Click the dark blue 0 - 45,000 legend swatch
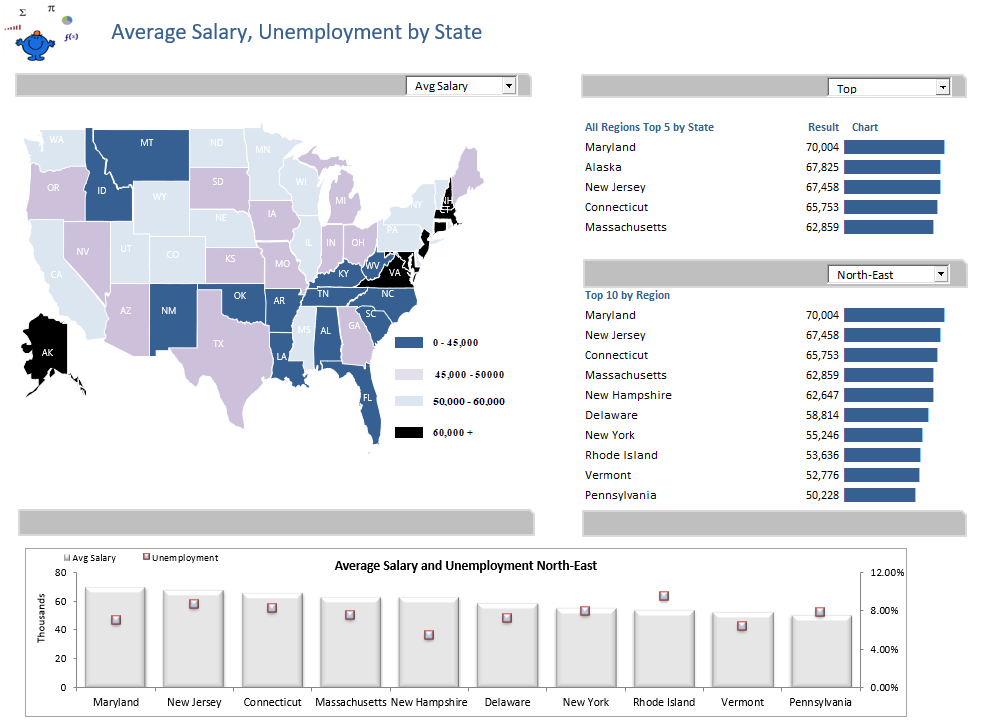This screenshot has width=988, height=723. coord(408,342)
